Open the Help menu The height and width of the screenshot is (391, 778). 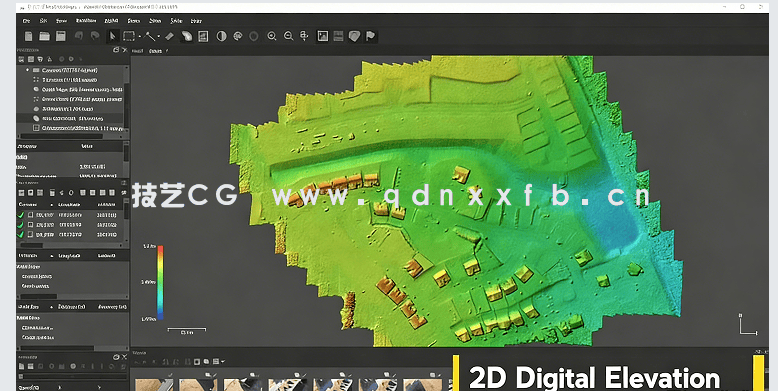196,21
